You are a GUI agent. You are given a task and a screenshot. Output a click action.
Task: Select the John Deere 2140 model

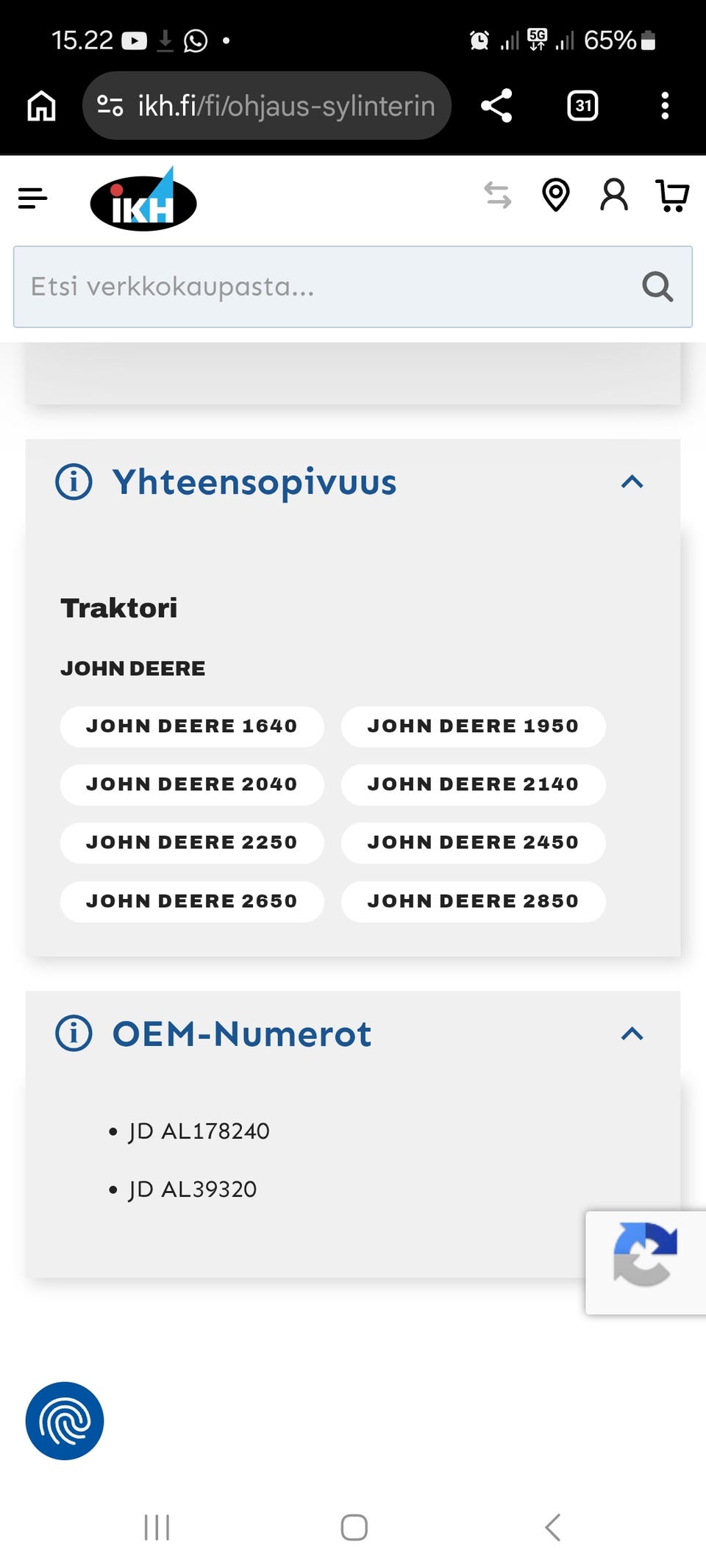click(473, 784)
